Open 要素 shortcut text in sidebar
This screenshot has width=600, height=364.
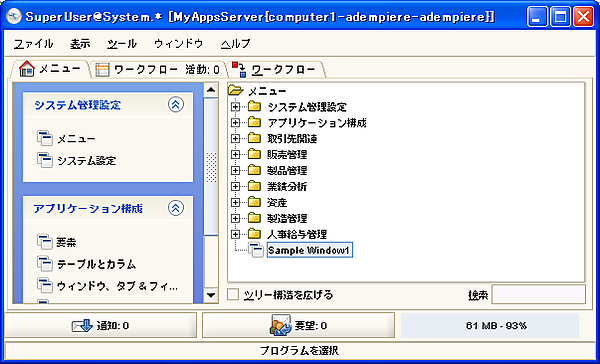(x=67, y=242)
